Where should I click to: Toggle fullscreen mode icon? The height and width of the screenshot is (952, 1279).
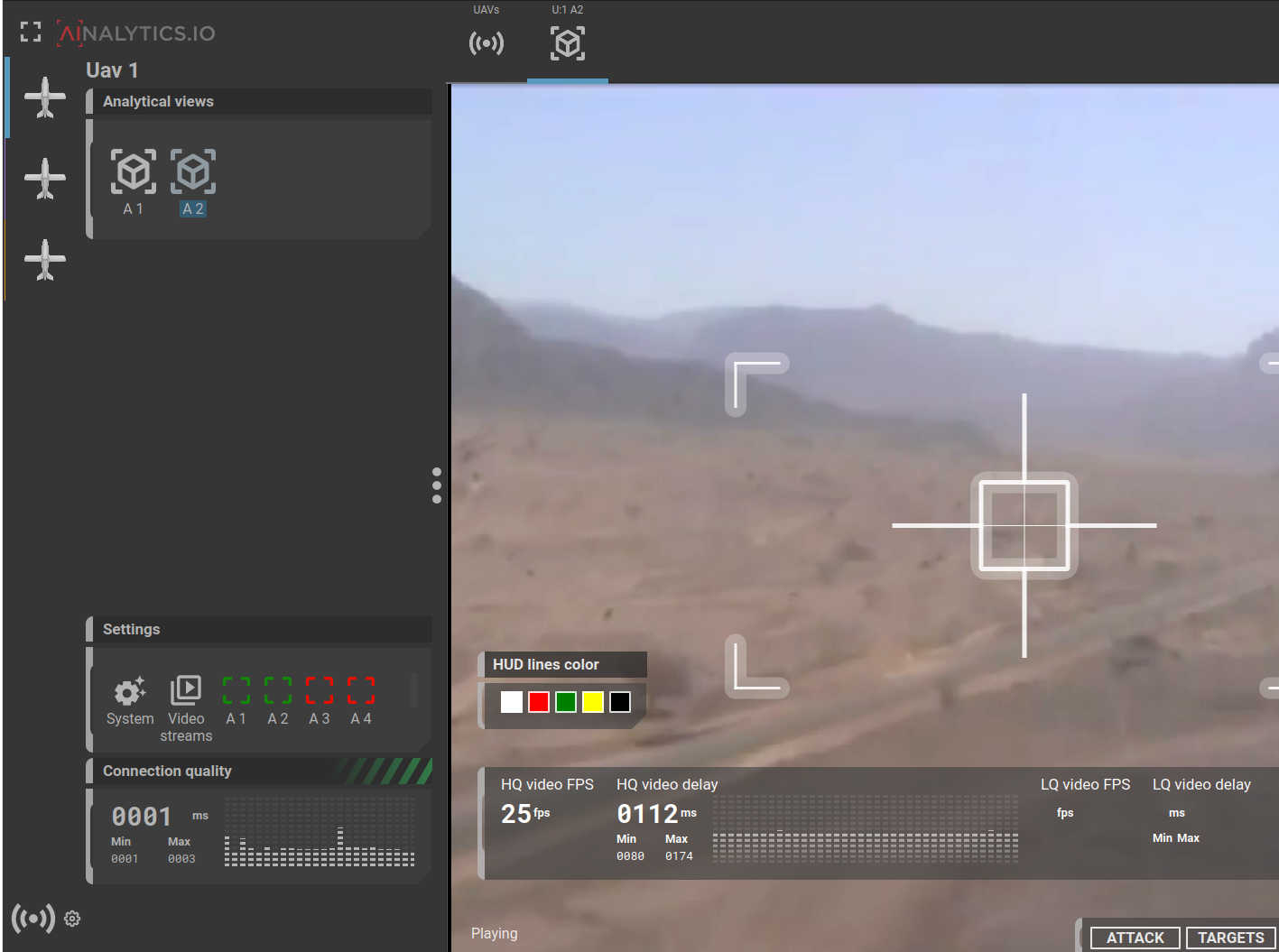click(x=31, y=32)
